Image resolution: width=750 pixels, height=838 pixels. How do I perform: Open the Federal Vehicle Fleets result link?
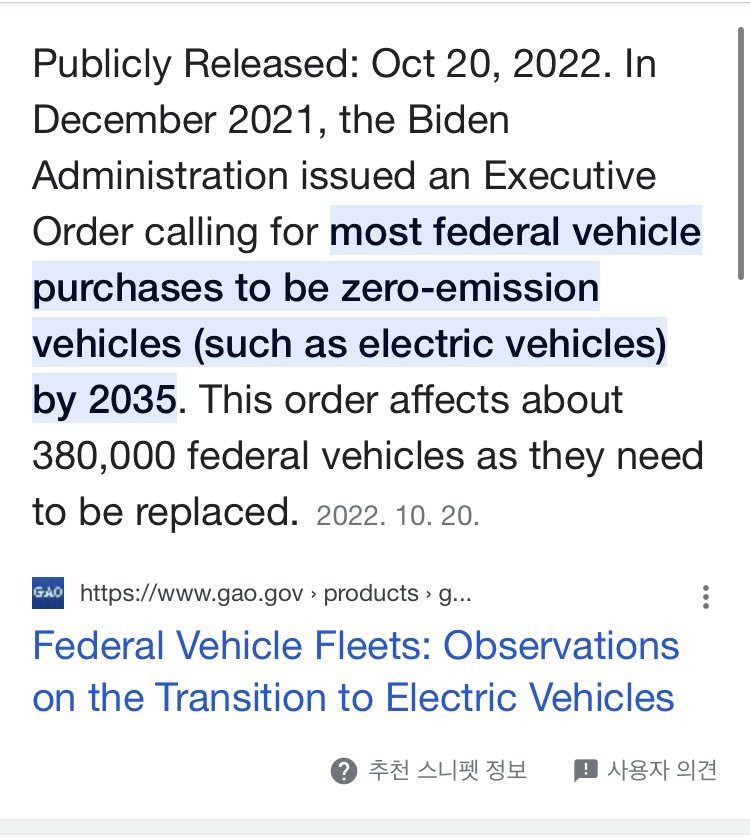click(355, 646)
